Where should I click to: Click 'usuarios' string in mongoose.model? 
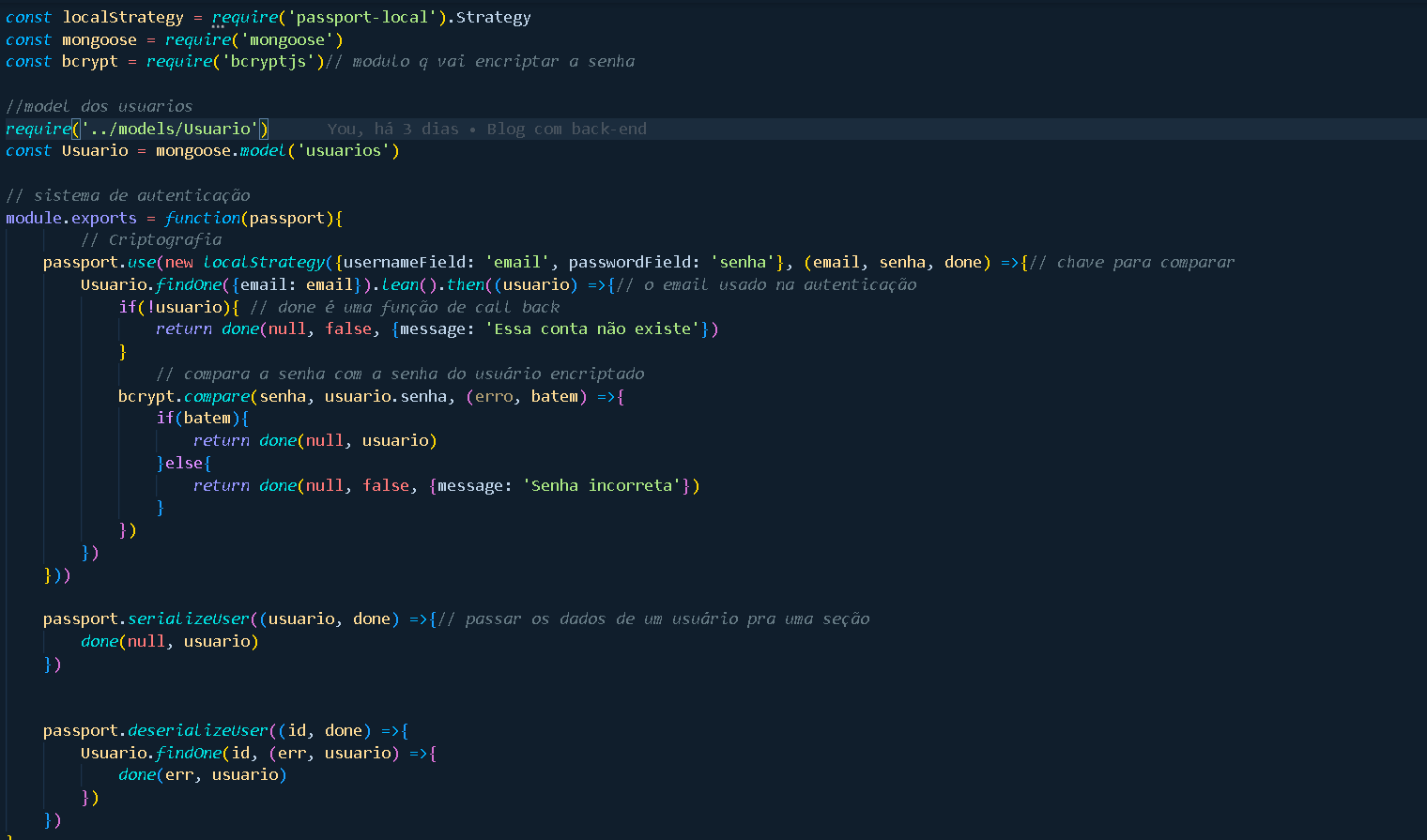344,150
